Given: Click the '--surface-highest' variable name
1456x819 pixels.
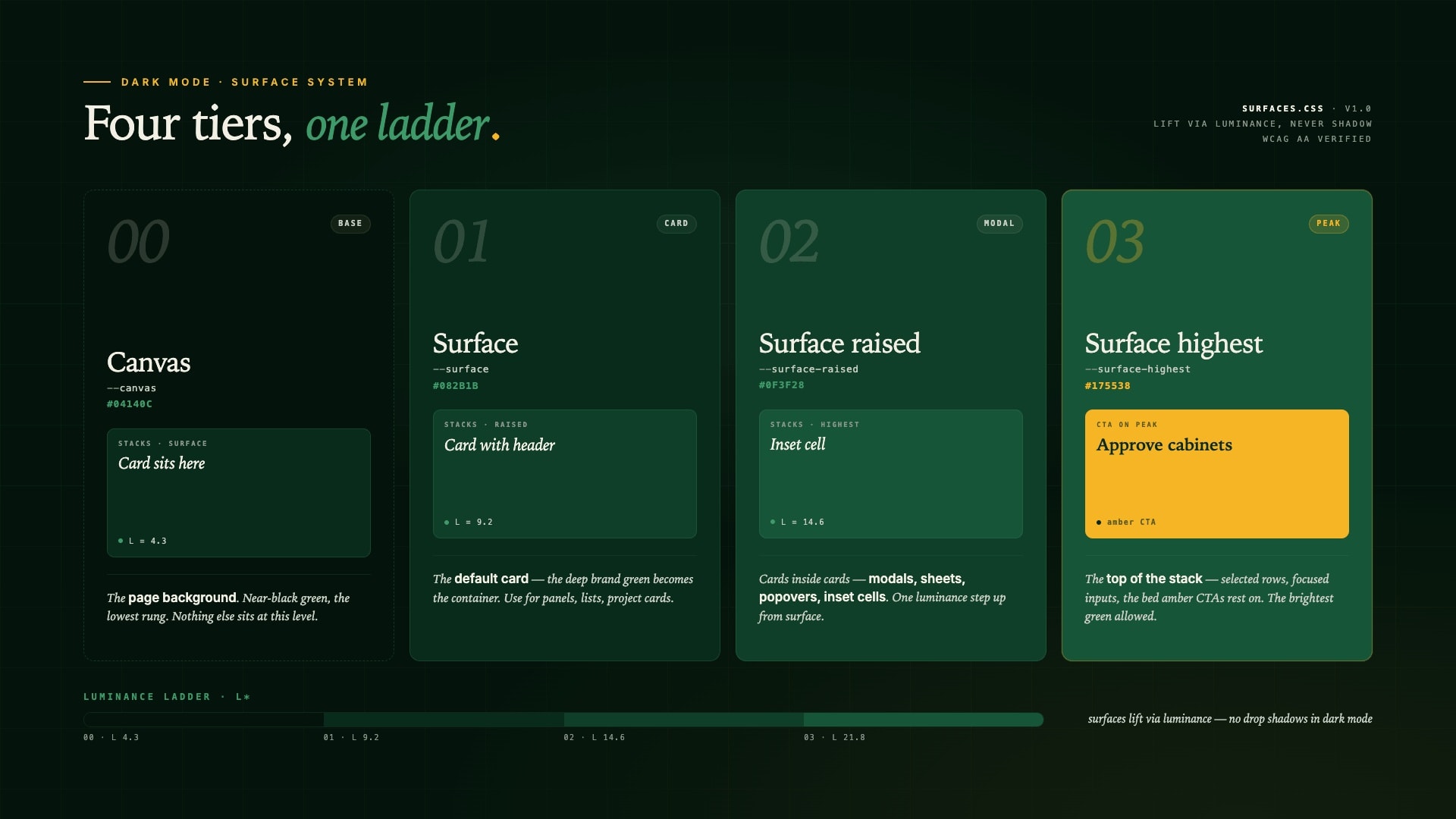Looking at the screenshot, I should (x=1138, y=369).
